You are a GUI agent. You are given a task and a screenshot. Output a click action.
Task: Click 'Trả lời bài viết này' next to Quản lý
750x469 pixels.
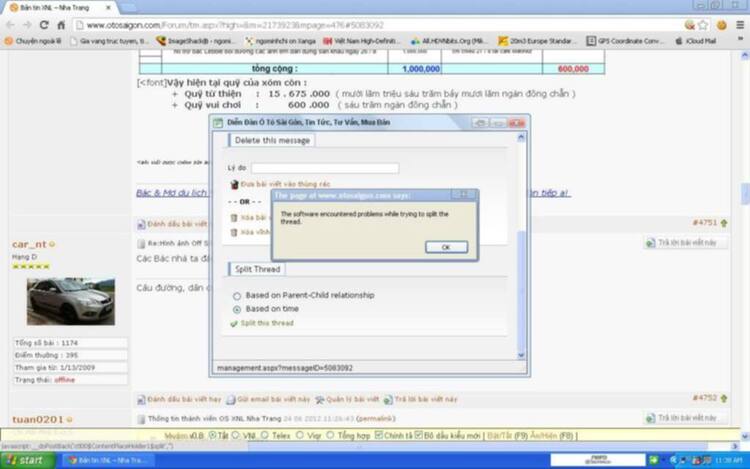point(388,399)
